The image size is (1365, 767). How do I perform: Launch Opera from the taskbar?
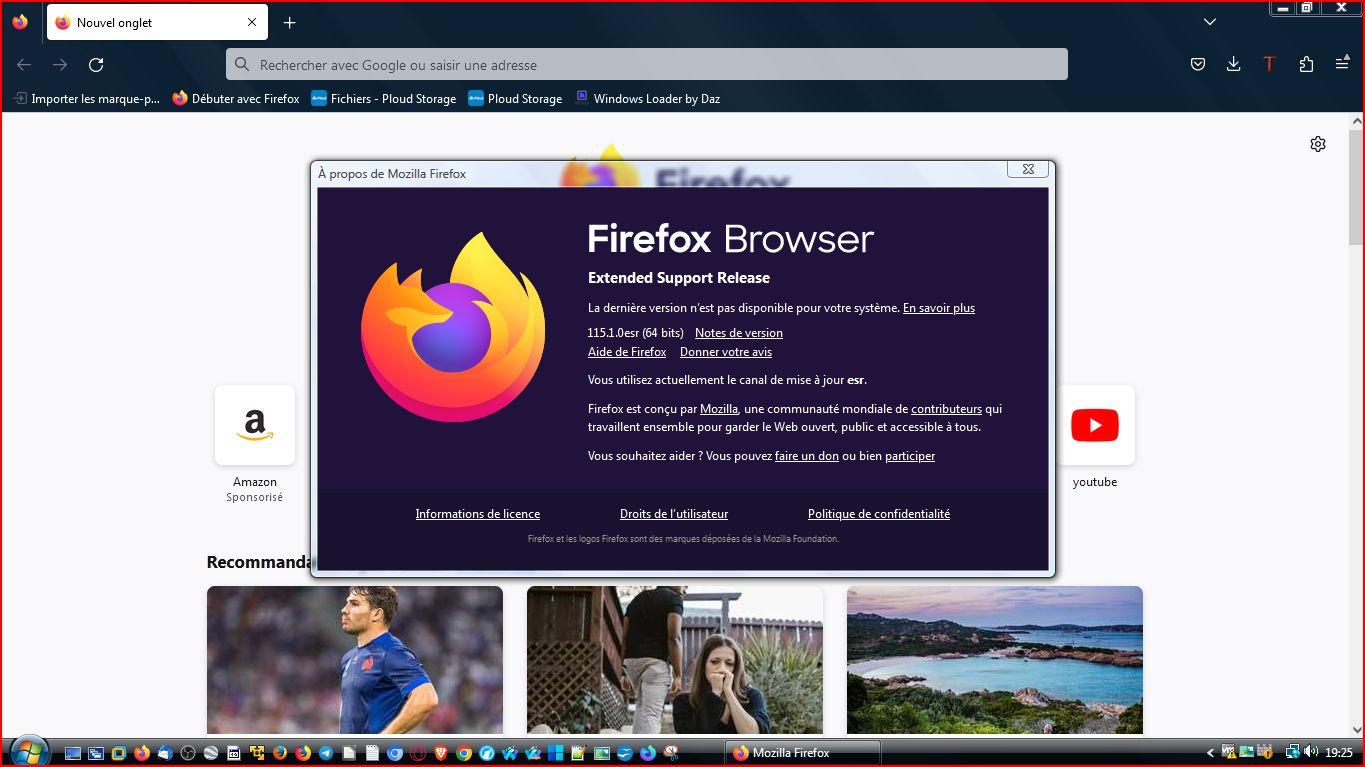[419, 753]
